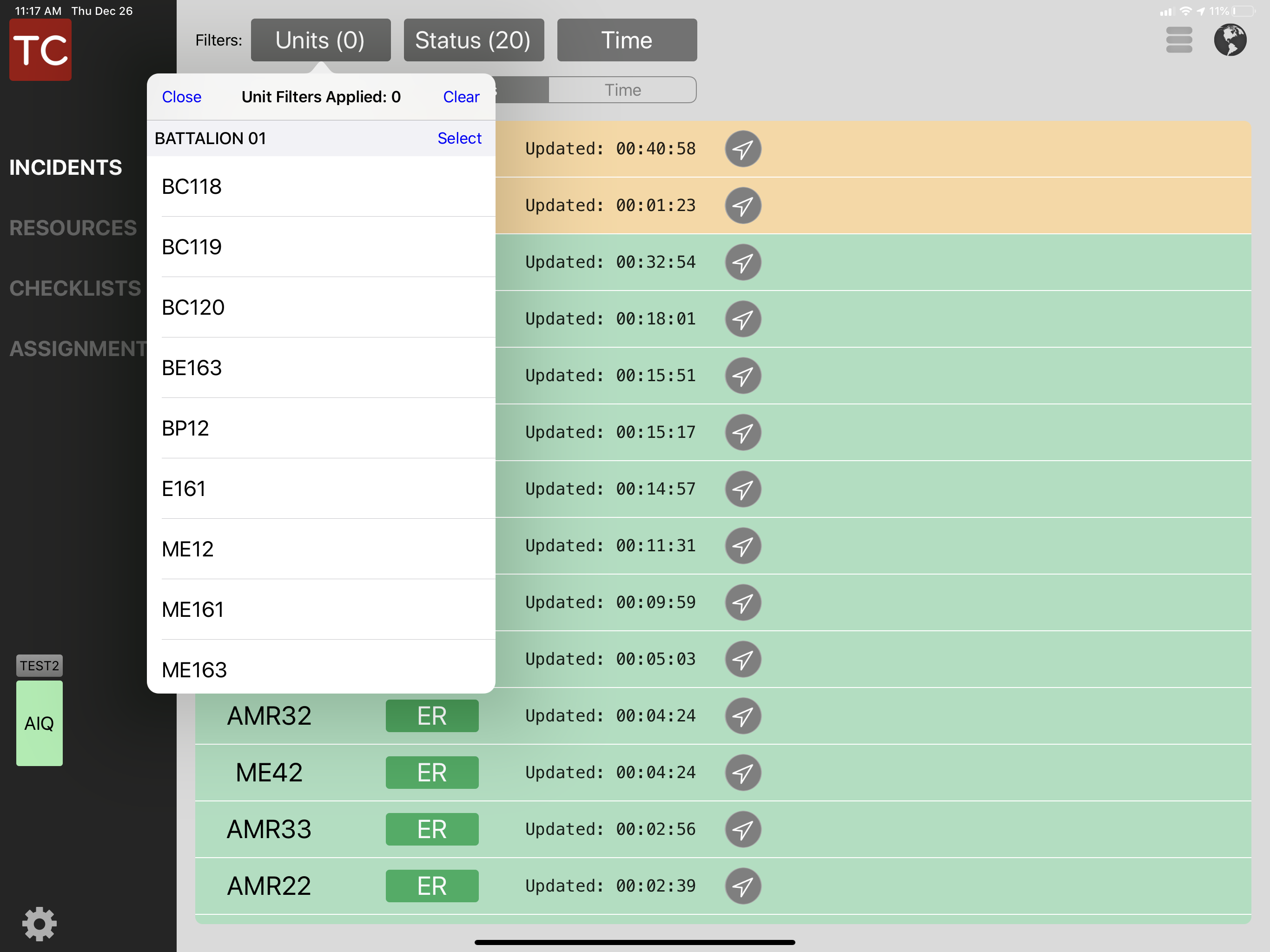
Task: Tap navigation arrow for AMR22 row
Action: point(742,886)
